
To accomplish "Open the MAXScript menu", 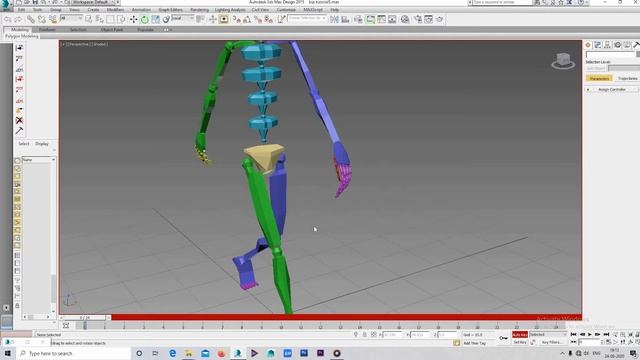I will tap(313, 10).
